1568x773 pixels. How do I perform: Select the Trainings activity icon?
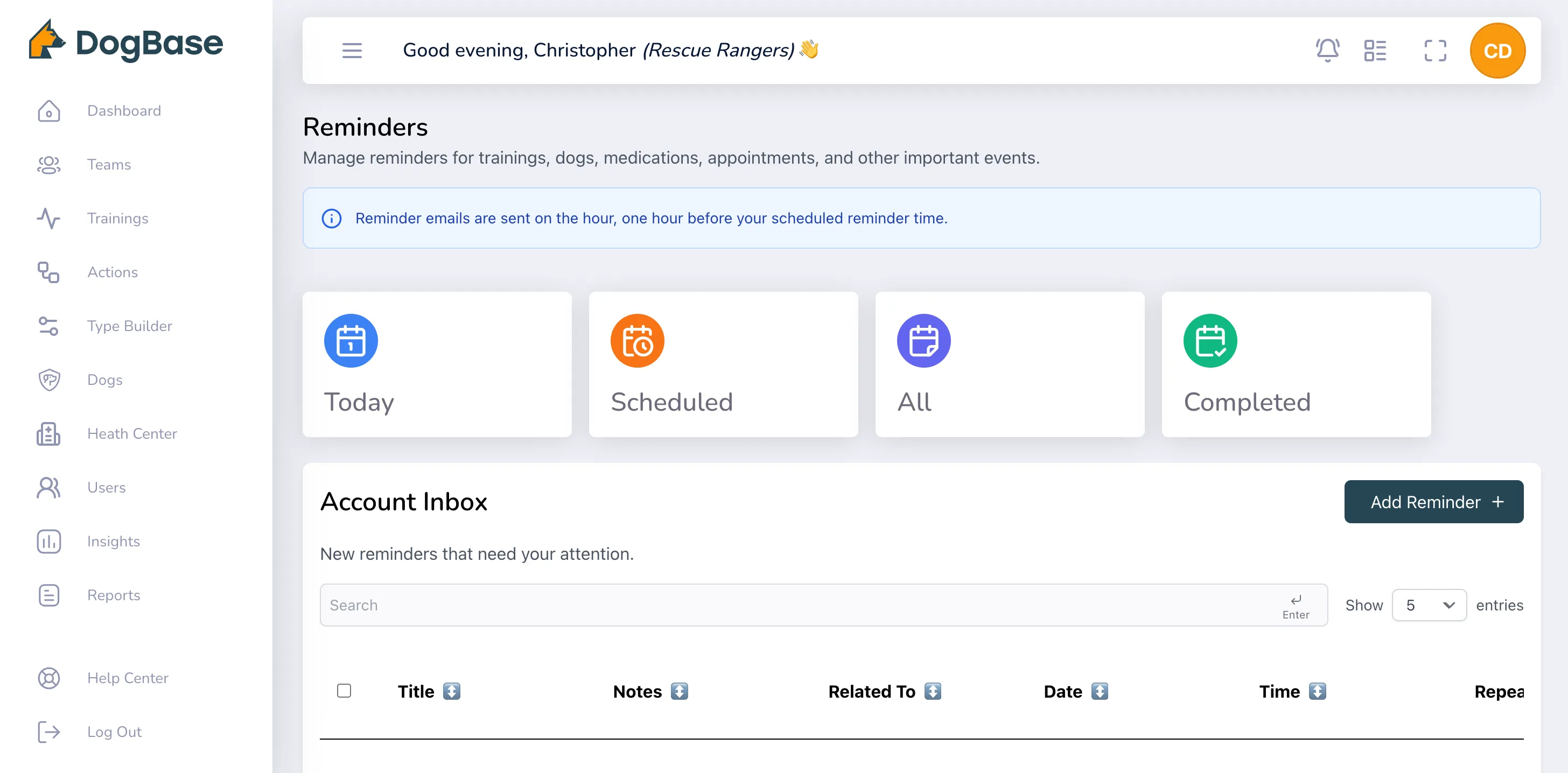pos(48,219)
